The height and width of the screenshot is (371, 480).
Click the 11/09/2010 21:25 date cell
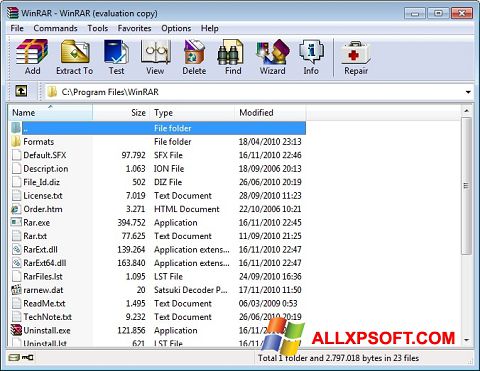pyautogui.click(x=270, y=236)
